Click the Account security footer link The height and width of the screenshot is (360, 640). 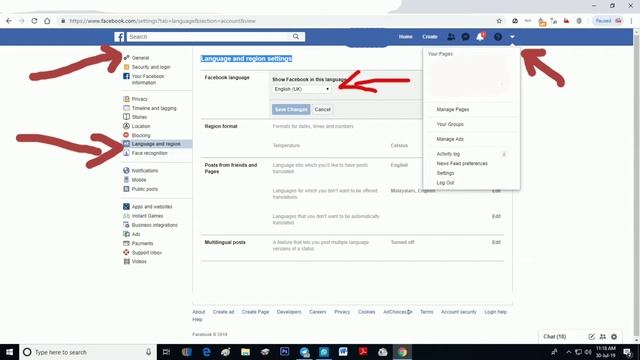459,312
